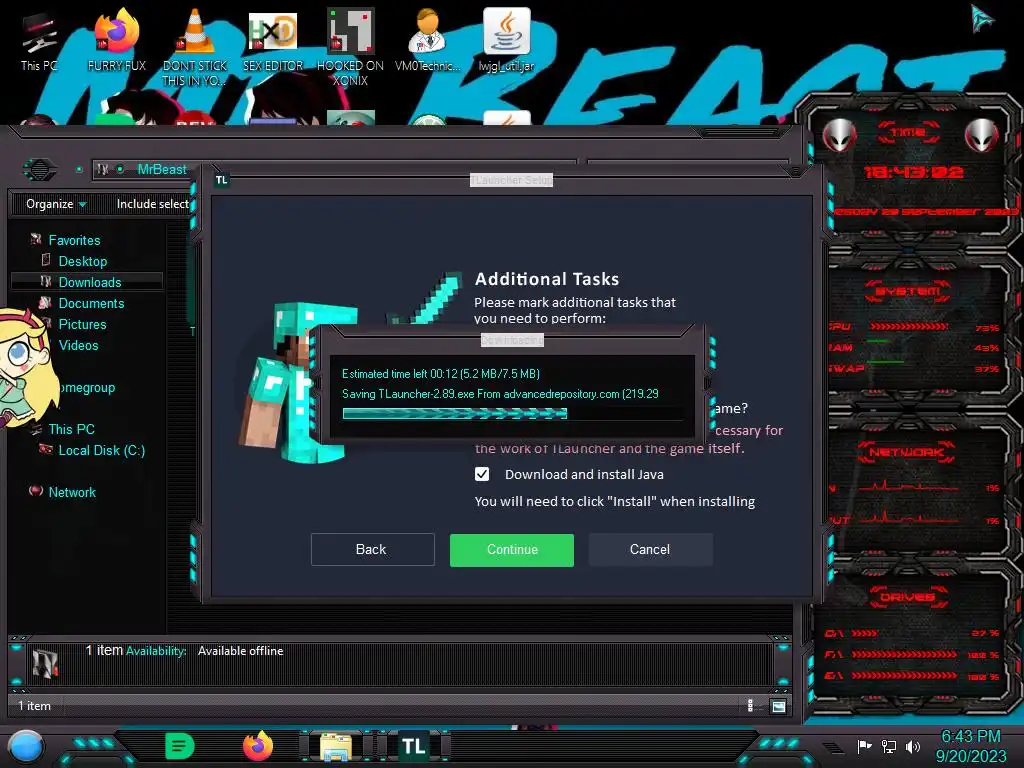
Task: Click the right alien head widget icon
Action: [982, 135]
